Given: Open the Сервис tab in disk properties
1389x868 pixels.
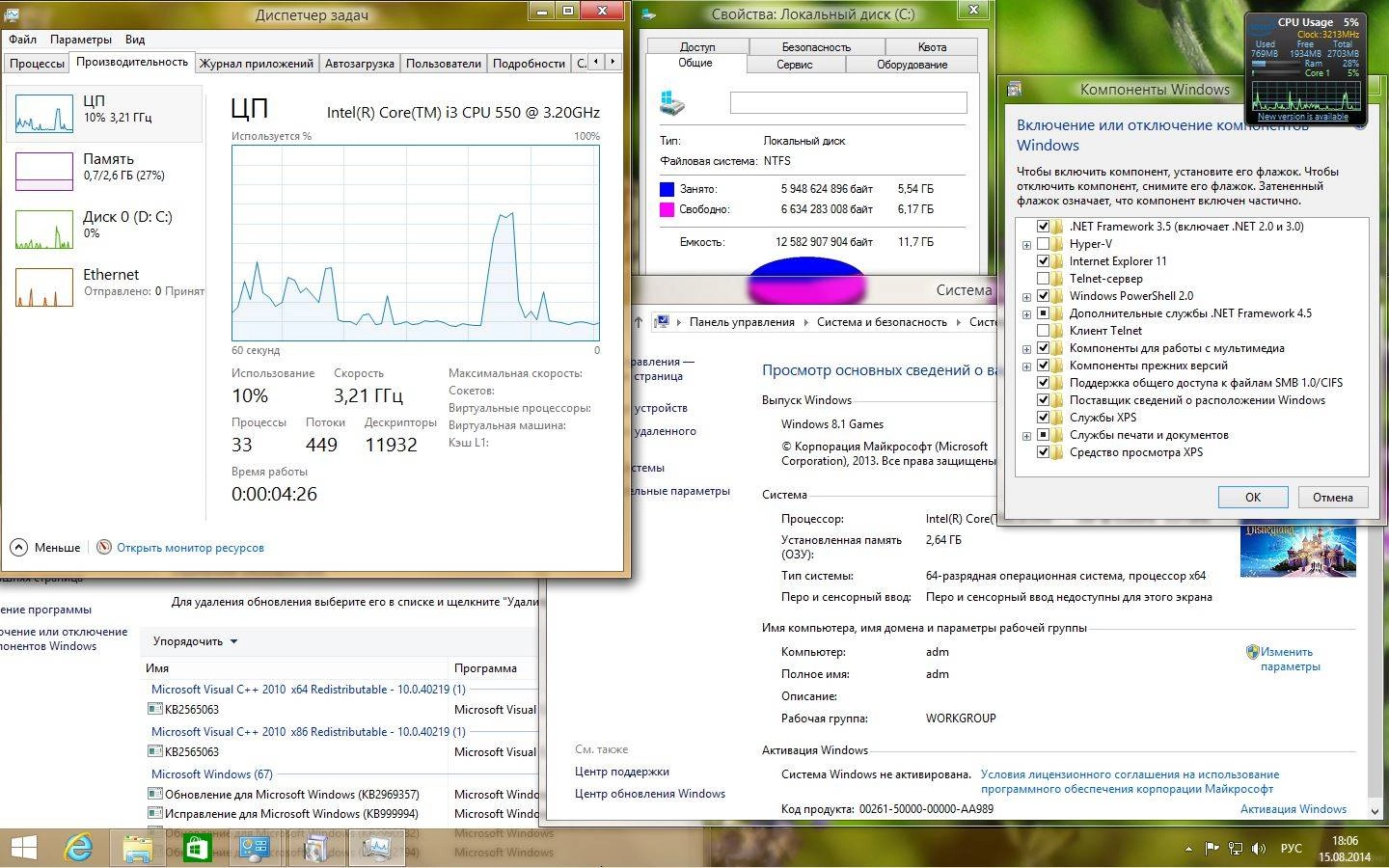Looking at the screenshot, I should [x=794, y=65].
